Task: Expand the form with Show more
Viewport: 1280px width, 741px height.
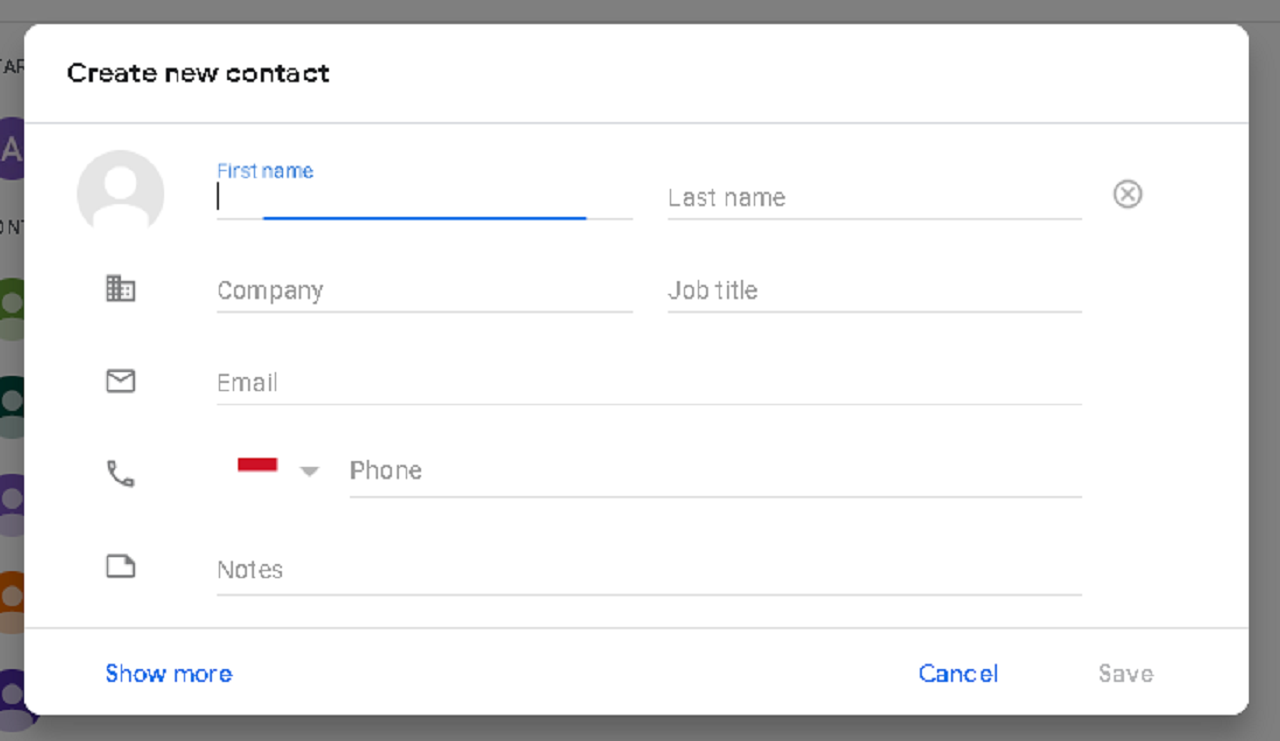Action: click(169, 674)
